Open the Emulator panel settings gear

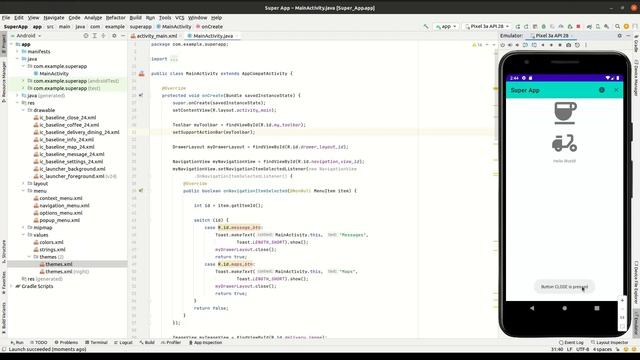click(x=620, y=36)
